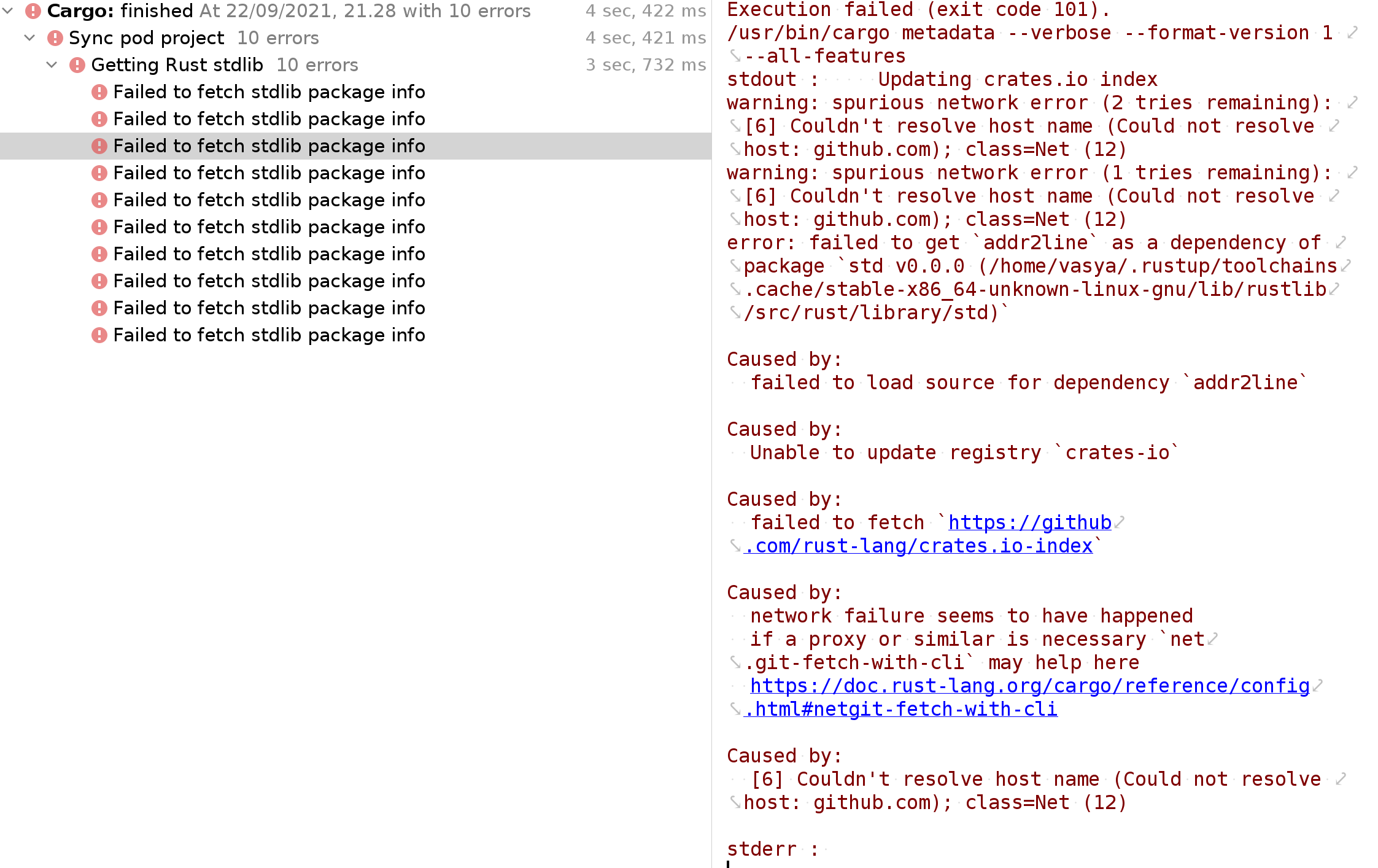
Task: Select the Getting Rust stdlib tree row
Action: coord(177,65)
